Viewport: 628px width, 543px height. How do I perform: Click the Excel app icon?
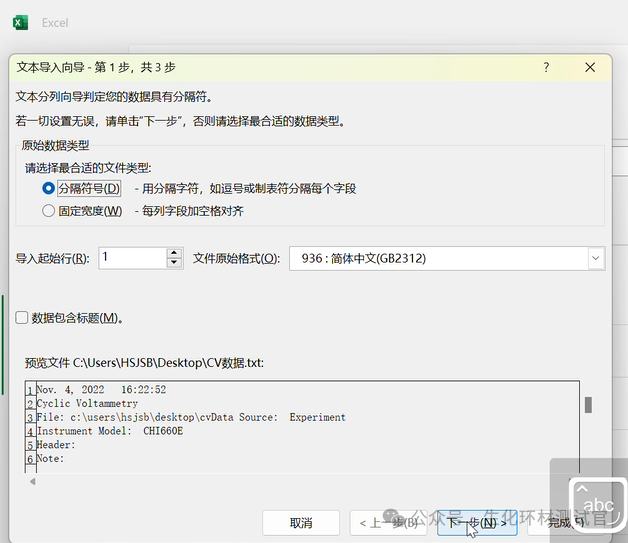[x=20, y=22]
